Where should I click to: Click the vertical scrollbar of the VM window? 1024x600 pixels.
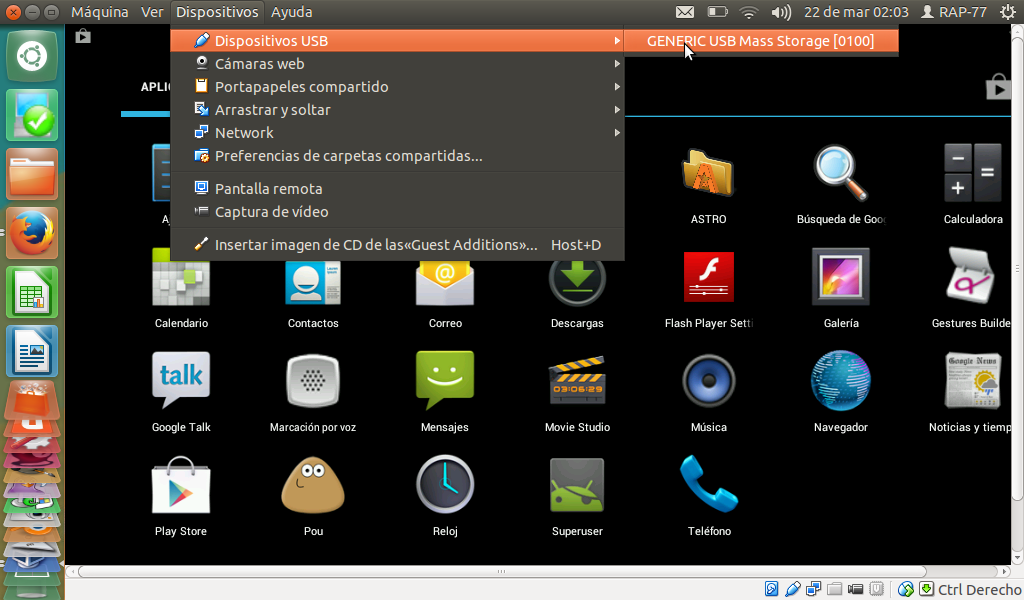[1017, 268]
